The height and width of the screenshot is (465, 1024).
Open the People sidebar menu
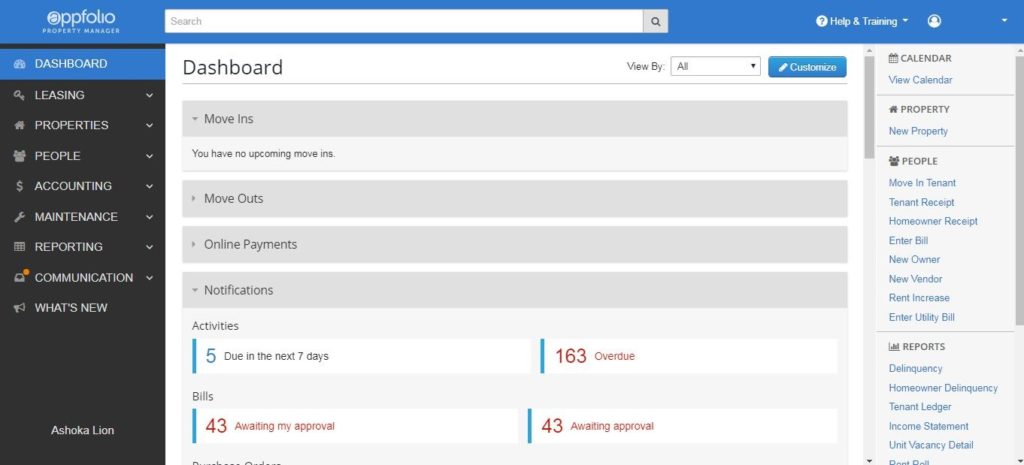point(82,156)
